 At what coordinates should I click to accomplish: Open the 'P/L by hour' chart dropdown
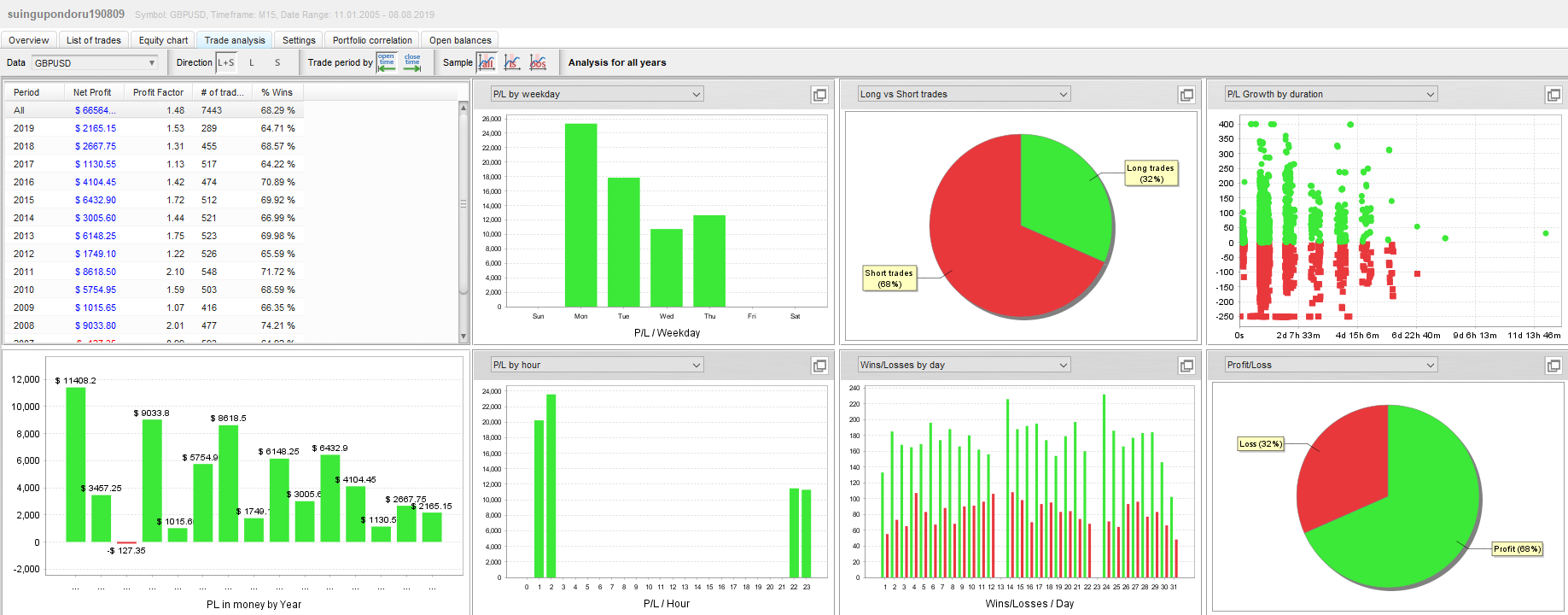(x=697, y=366)
